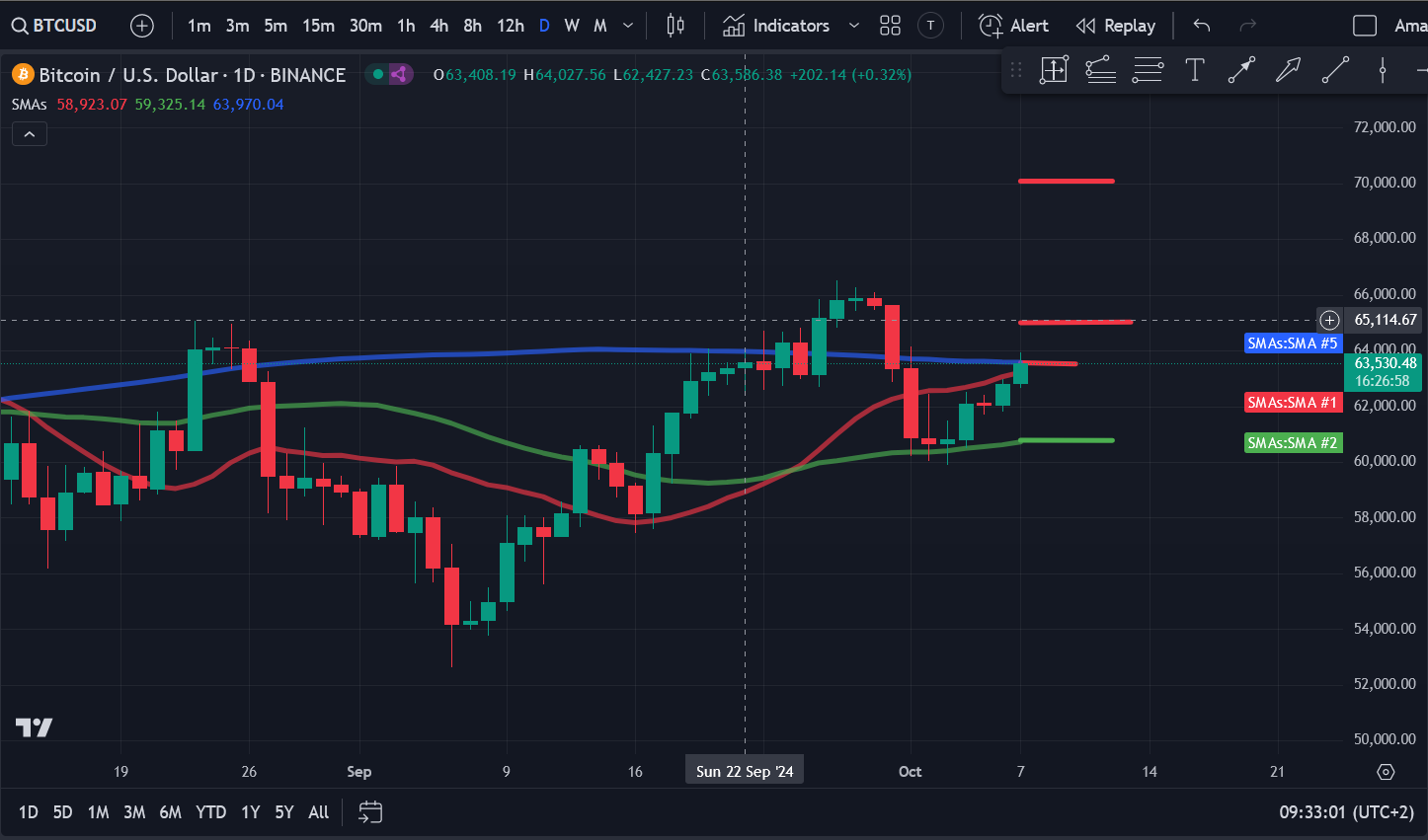Viewport: 1428px width, 840px height.
Task: Switch to the 15m interval
Action: click(318, 26)
